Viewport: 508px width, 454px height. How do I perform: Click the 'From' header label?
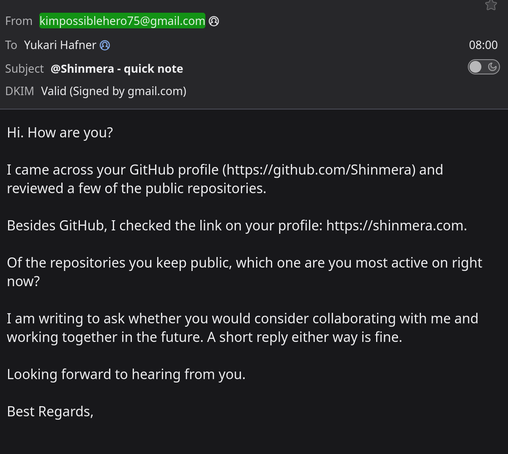[x=19, y=21]
